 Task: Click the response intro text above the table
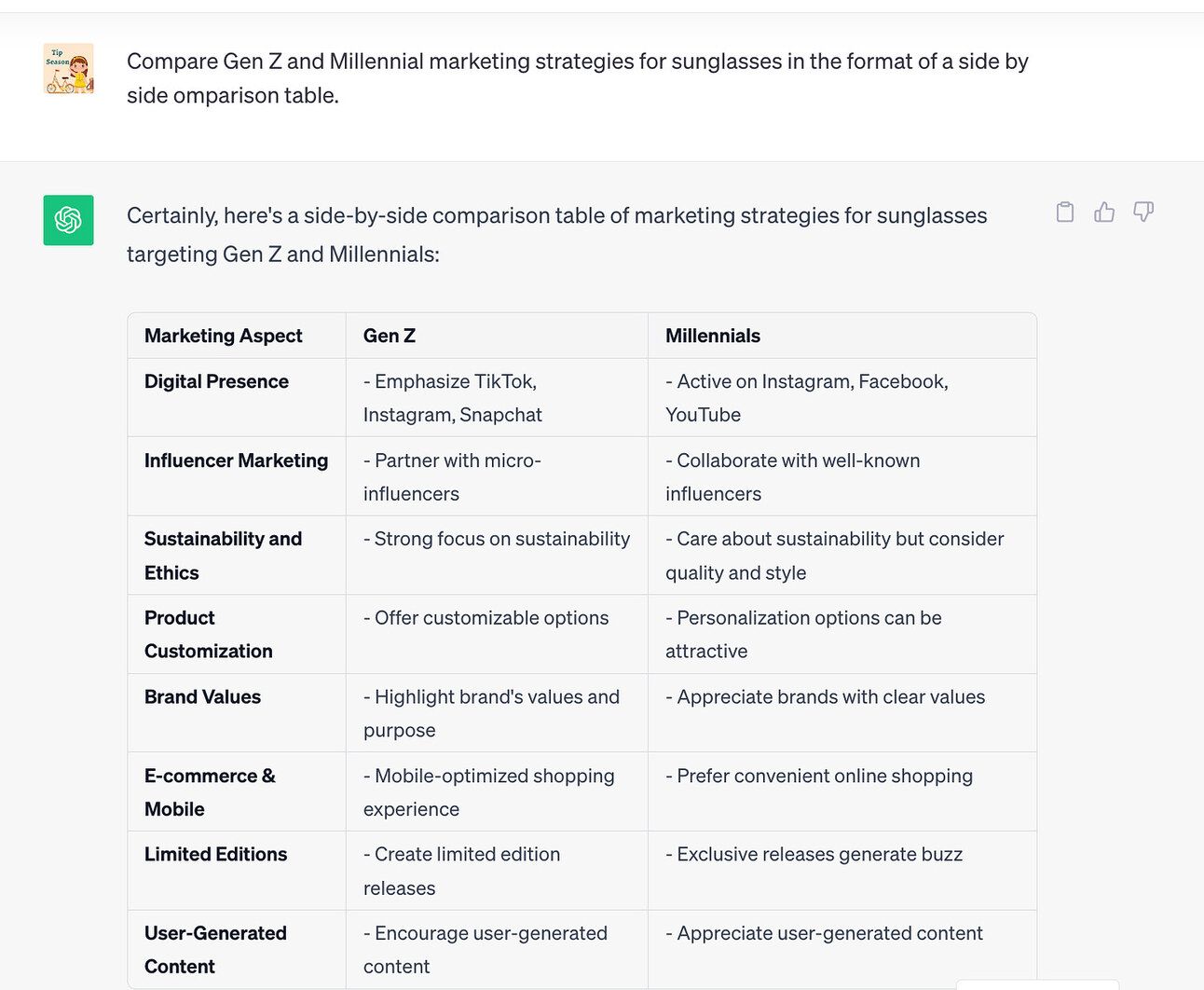[557, 235]
